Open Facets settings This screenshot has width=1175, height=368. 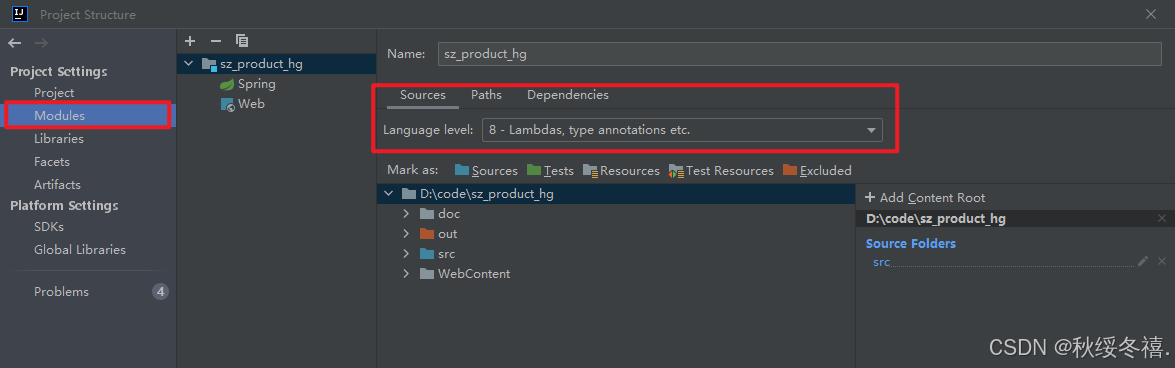(x=52, y=162)
